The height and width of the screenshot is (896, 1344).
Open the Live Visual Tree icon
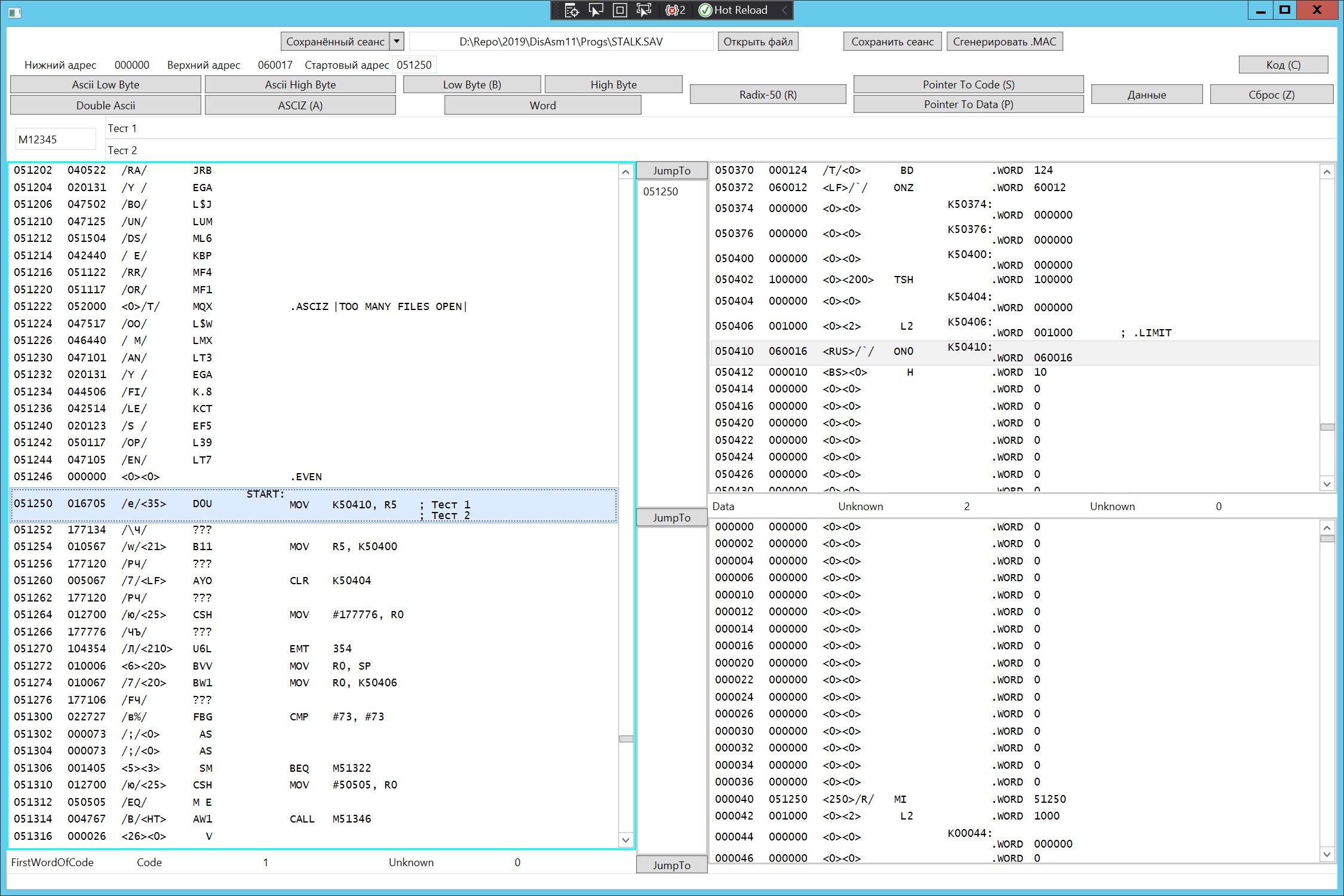pos(572,10)
